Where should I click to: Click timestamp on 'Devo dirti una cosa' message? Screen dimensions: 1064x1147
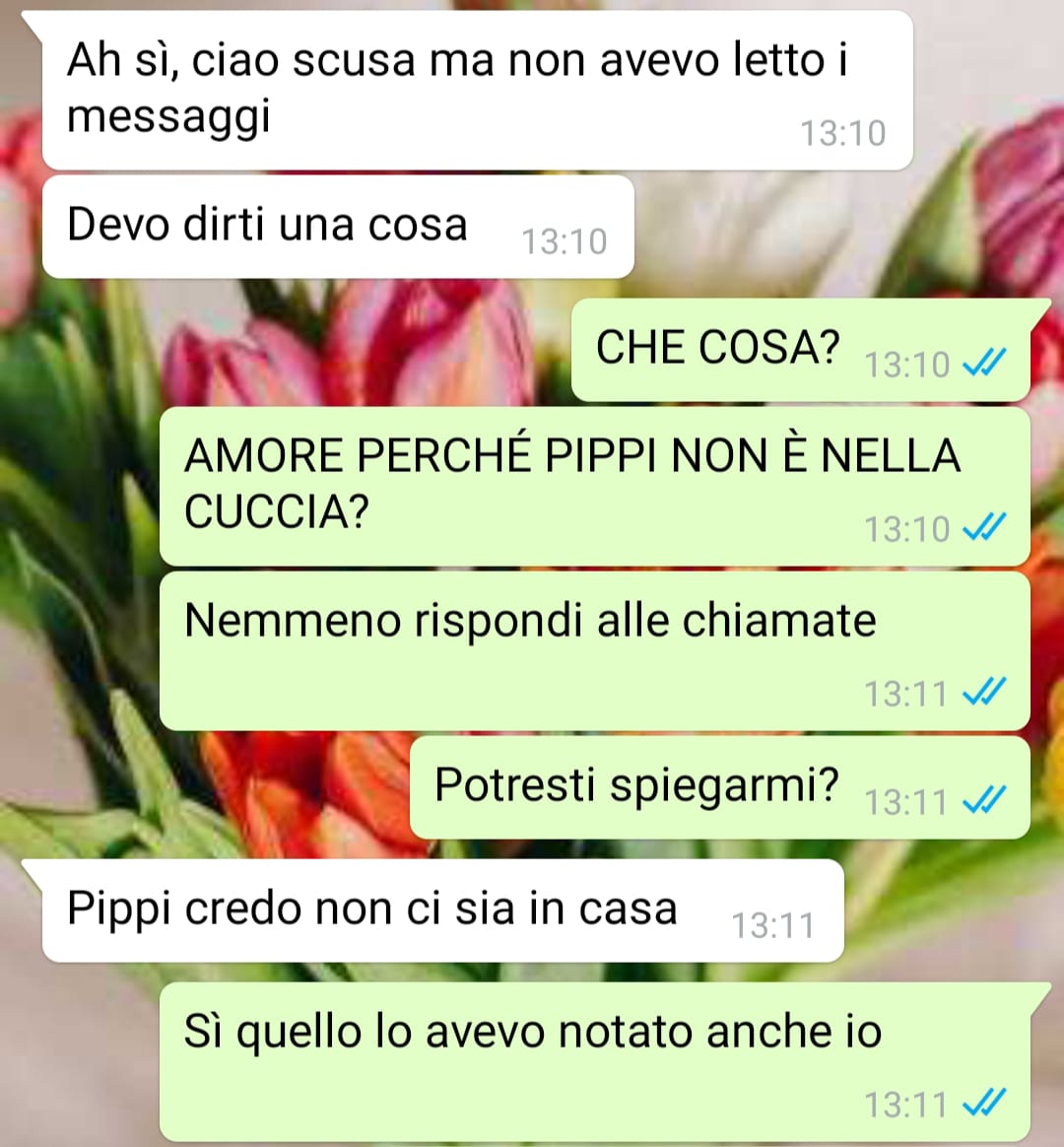(564, 241)
